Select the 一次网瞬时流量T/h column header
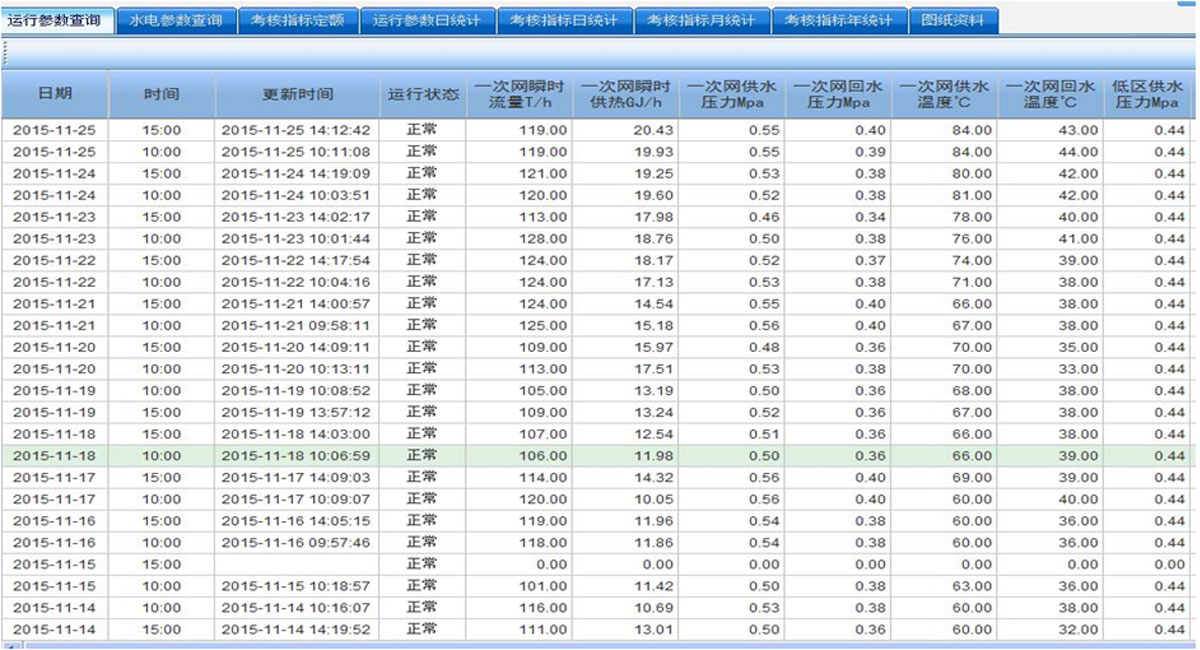Screen dimensions: 1200x650 pyautogui.click(x=521, y=94)
